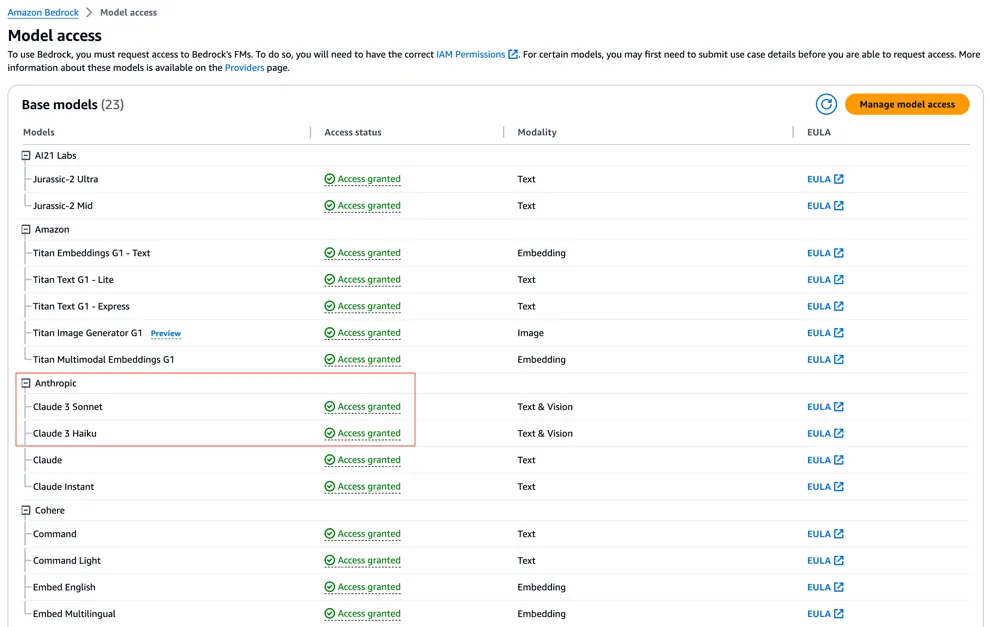Go to Amazon Bedrock breadcrumb link
Viewport: 990px width, 627px height.
43,13
